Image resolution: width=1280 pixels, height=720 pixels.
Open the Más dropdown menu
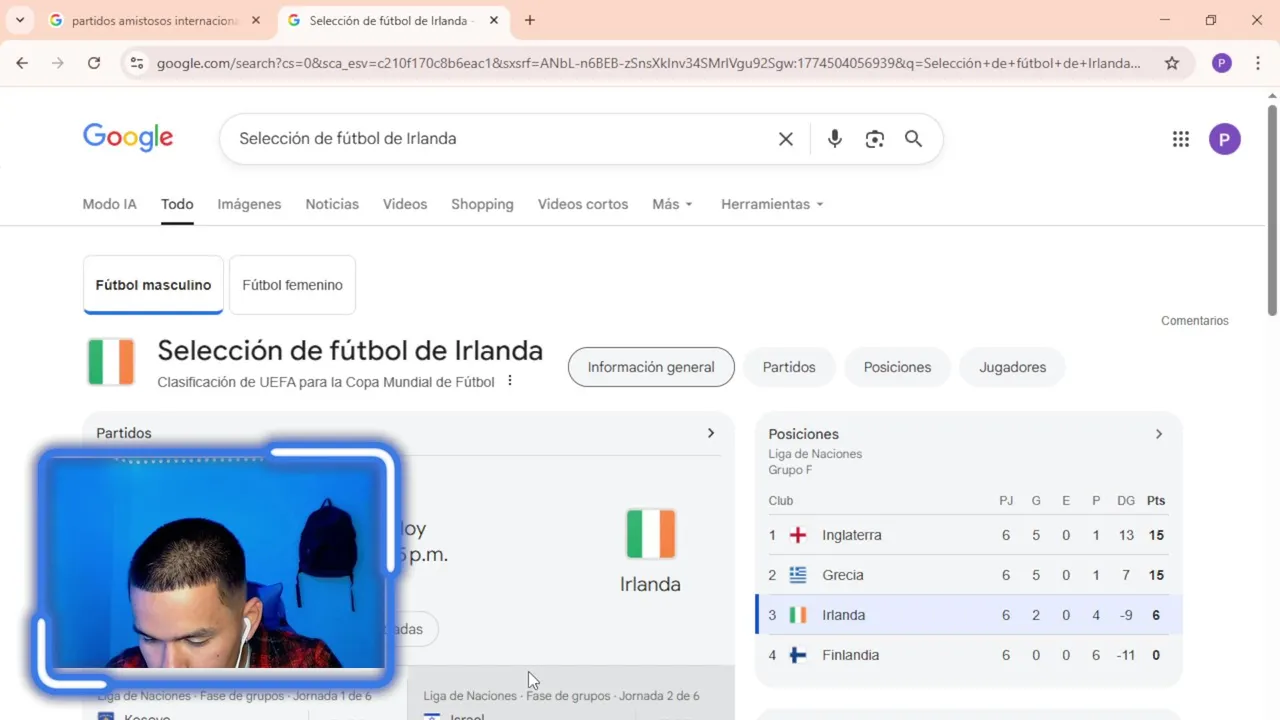point(672,204)
